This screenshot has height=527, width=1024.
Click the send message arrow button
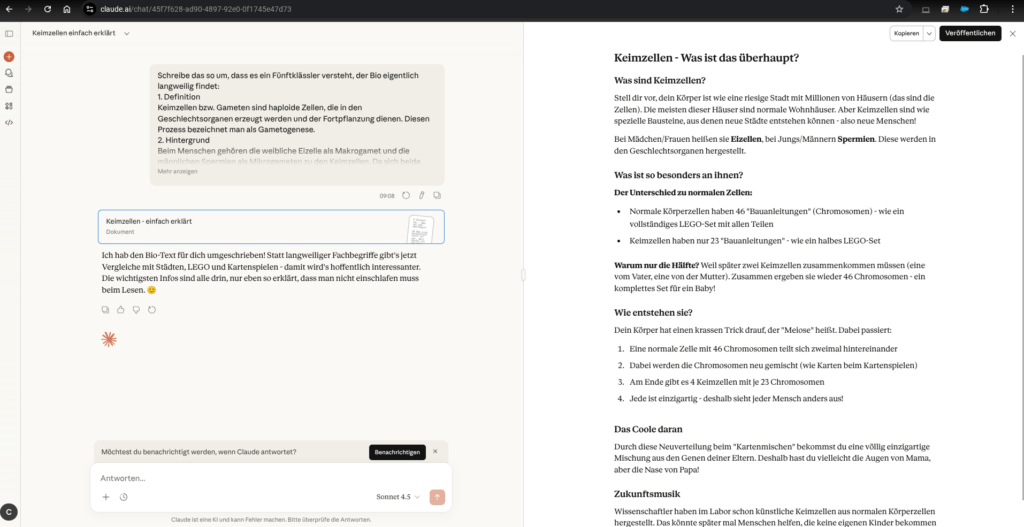[436, 497]
